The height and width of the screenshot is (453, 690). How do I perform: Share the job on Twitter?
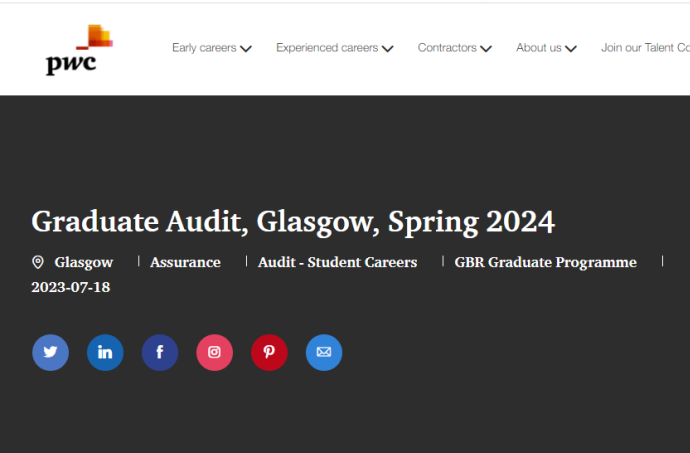(x=51, y=352)
